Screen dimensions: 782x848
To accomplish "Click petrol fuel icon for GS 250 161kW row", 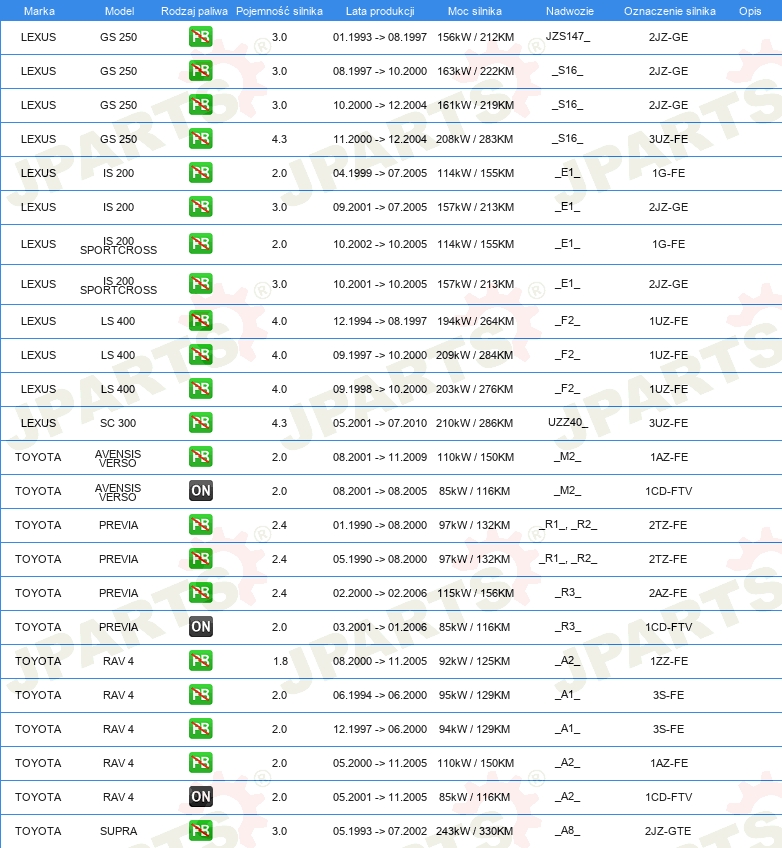I will 201,105.
